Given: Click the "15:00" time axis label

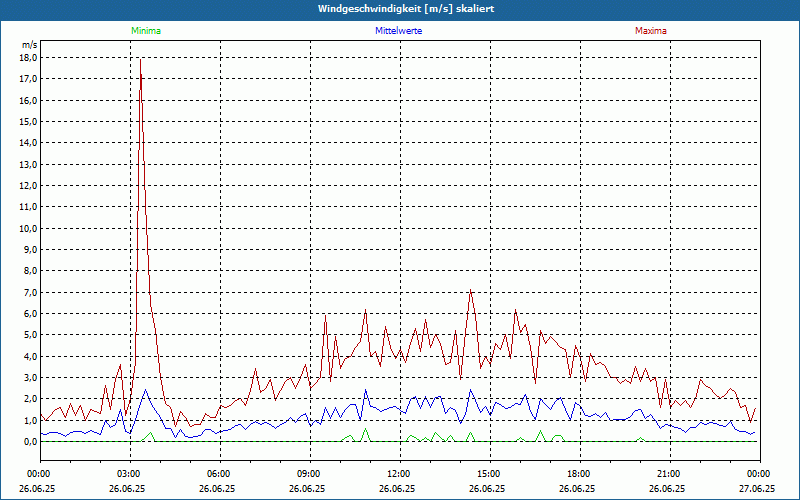Looking at the screenshot, I should (487, 474).
